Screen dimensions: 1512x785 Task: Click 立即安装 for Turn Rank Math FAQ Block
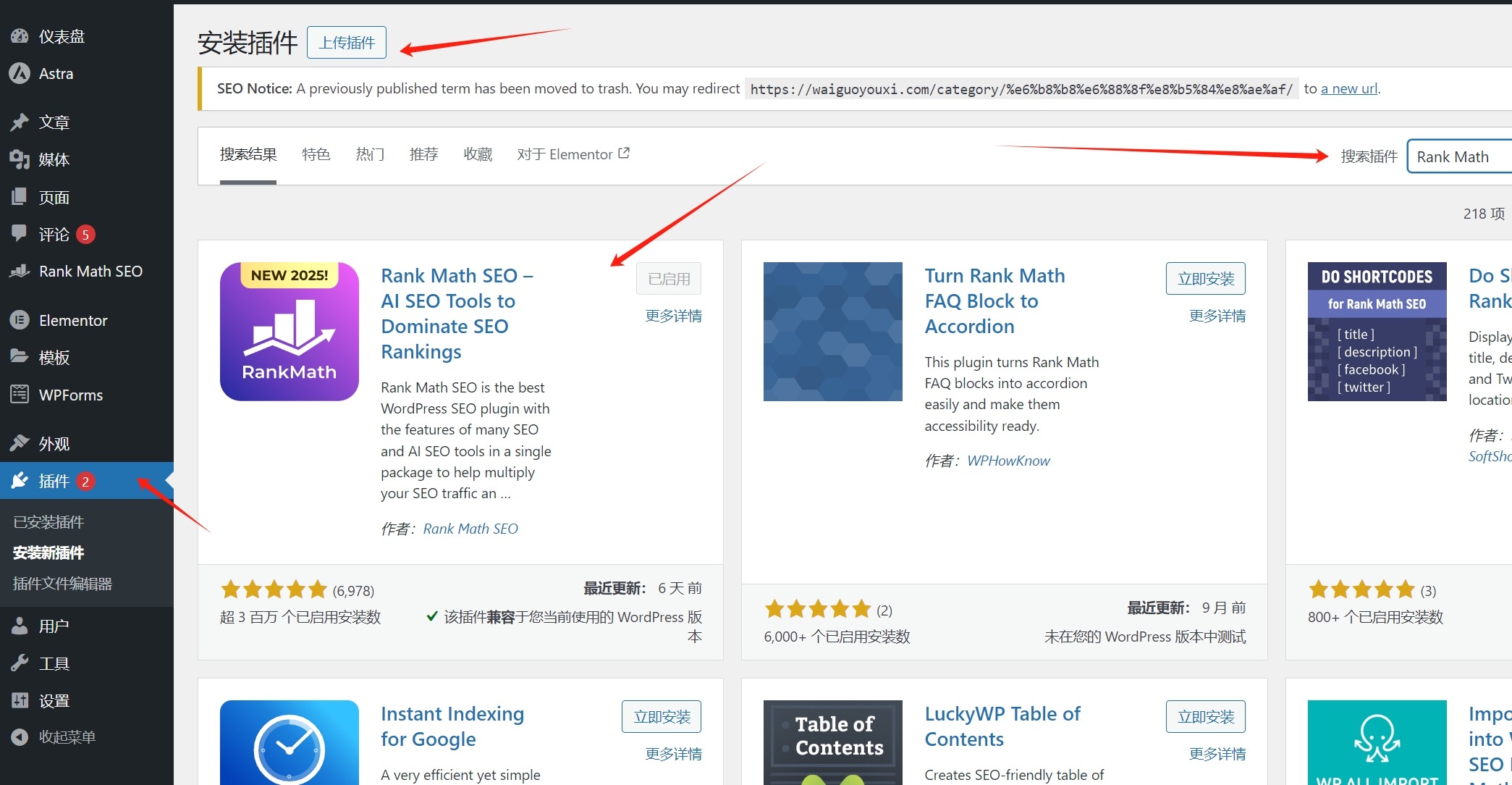1206,279
